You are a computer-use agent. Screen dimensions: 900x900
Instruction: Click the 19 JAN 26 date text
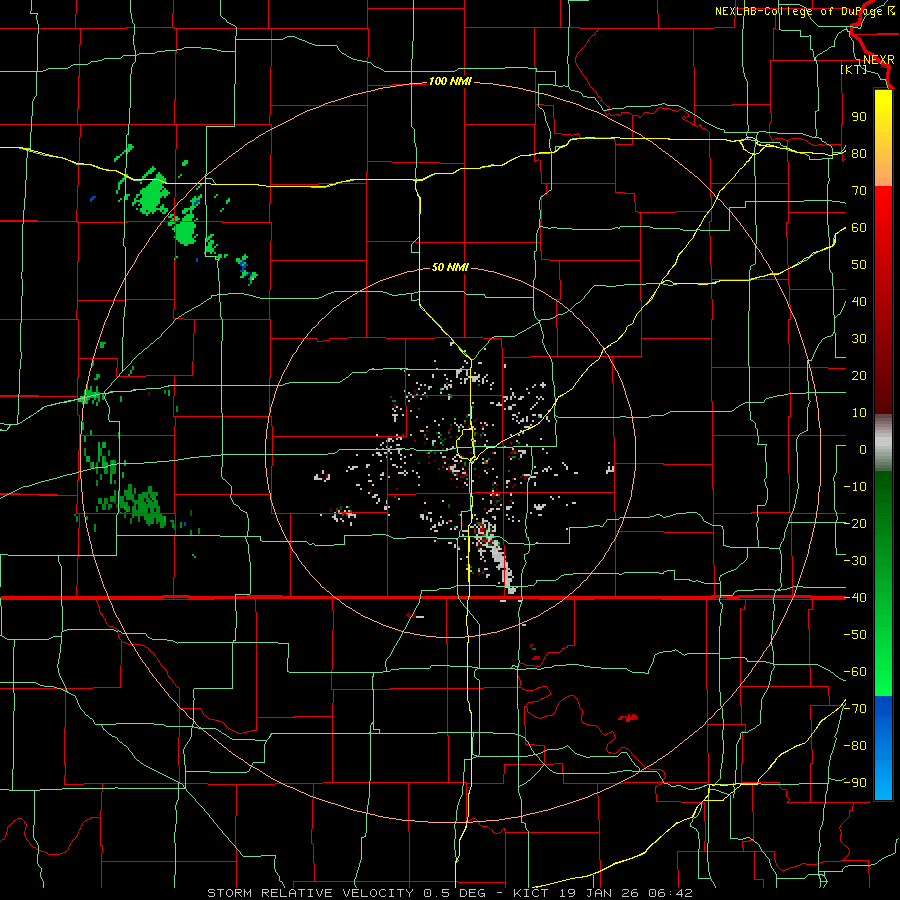coord(600,893)
